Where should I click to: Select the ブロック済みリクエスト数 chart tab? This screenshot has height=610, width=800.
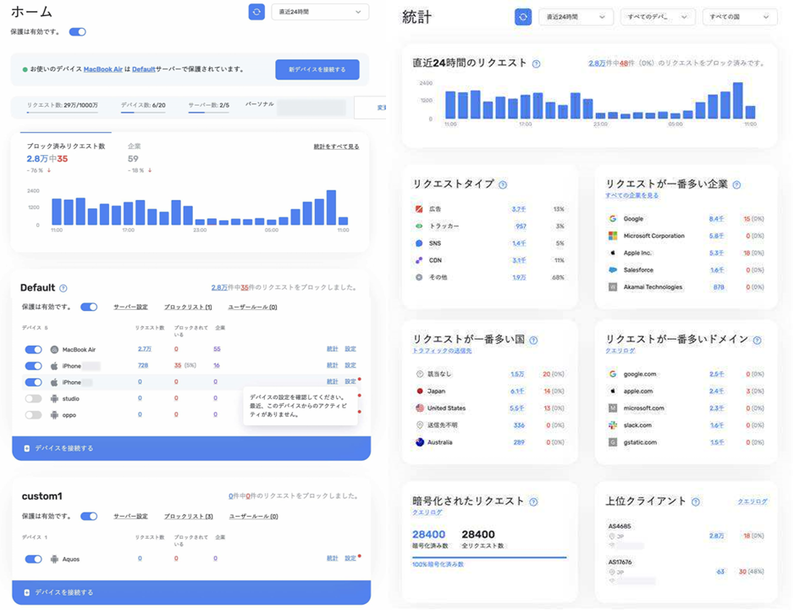click(66, 146)
